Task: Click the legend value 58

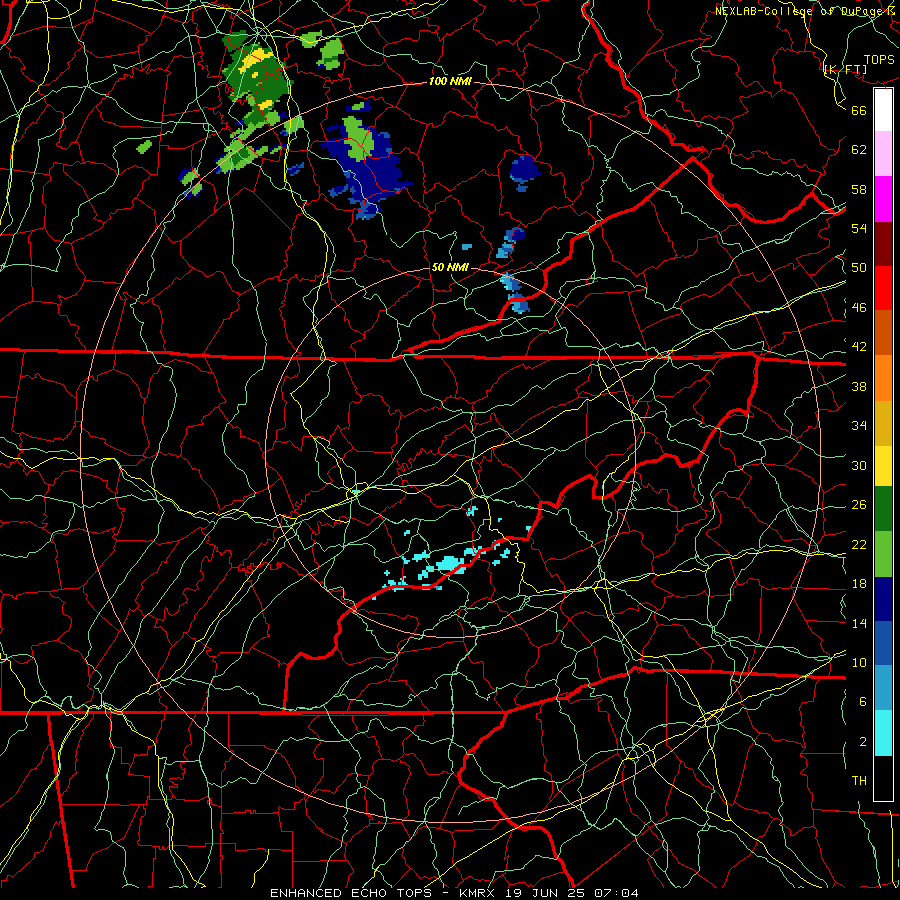Action: [x=859, y=189]
